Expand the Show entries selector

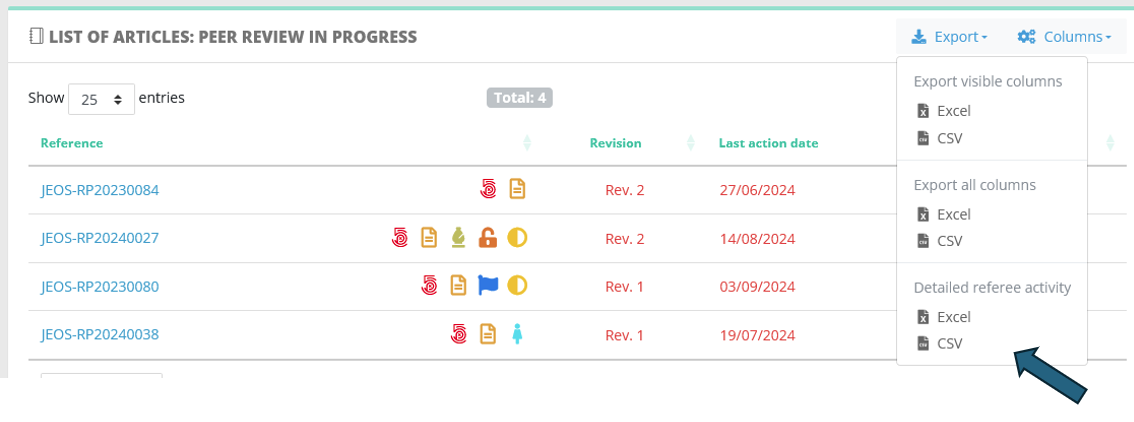coord(101,99)
